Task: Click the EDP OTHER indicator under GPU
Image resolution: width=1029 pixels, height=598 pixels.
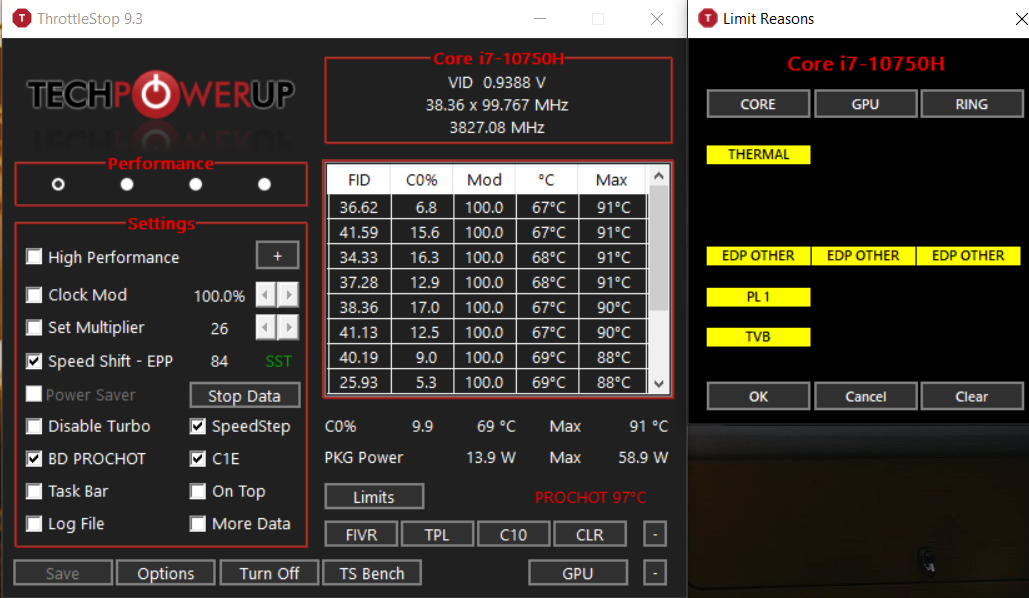Action: click(x=864, y=255)
